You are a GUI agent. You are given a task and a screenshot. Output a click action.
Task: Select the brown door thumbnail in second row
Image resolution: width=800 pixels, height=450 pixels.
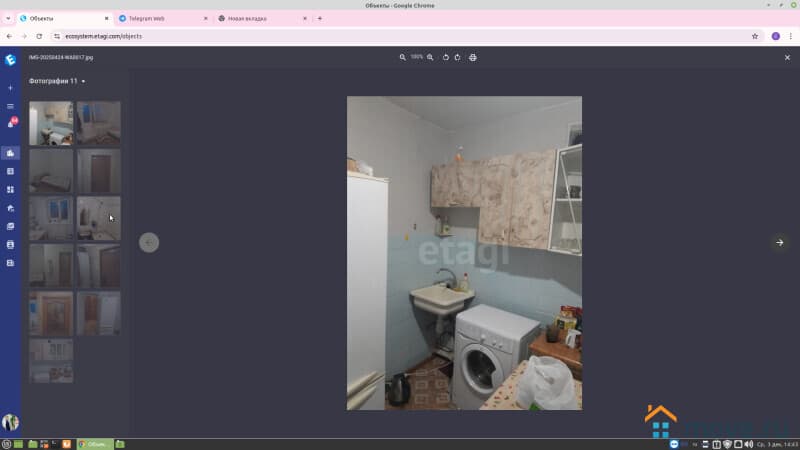(99, 171)
